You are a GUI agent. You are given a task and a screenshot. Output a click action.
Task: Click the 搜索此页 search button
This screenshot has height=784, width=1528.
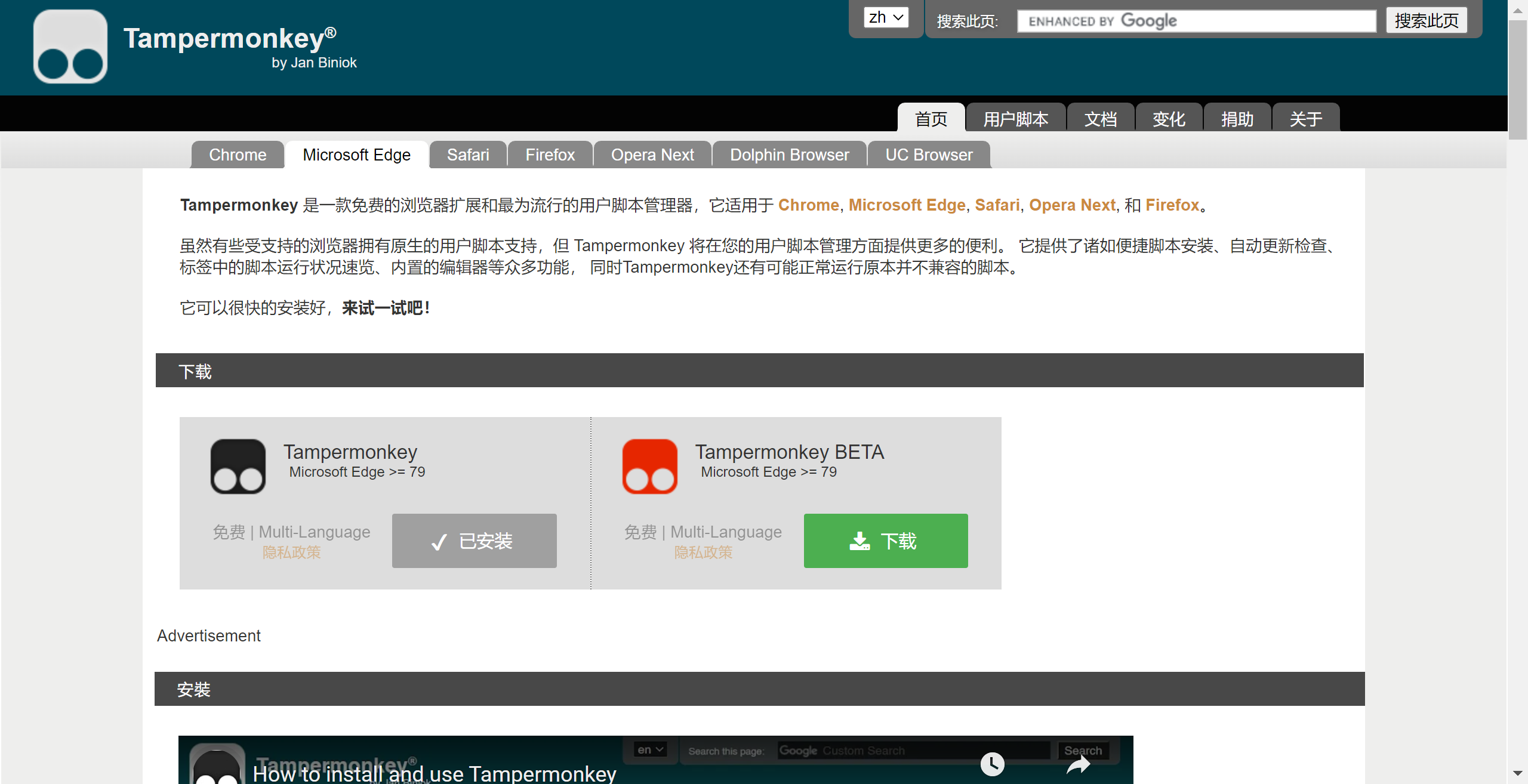pyautogui.click(x=1427, y=21)
